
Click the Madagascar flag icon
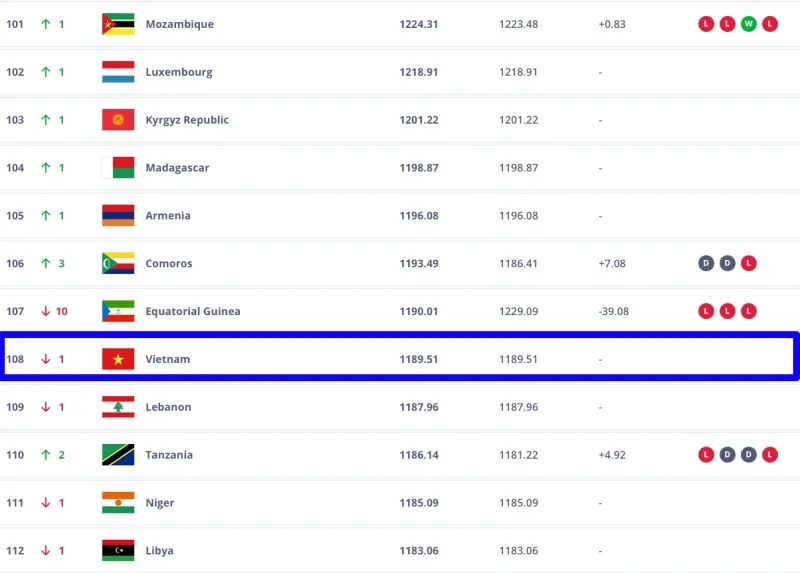pos(118,168)
